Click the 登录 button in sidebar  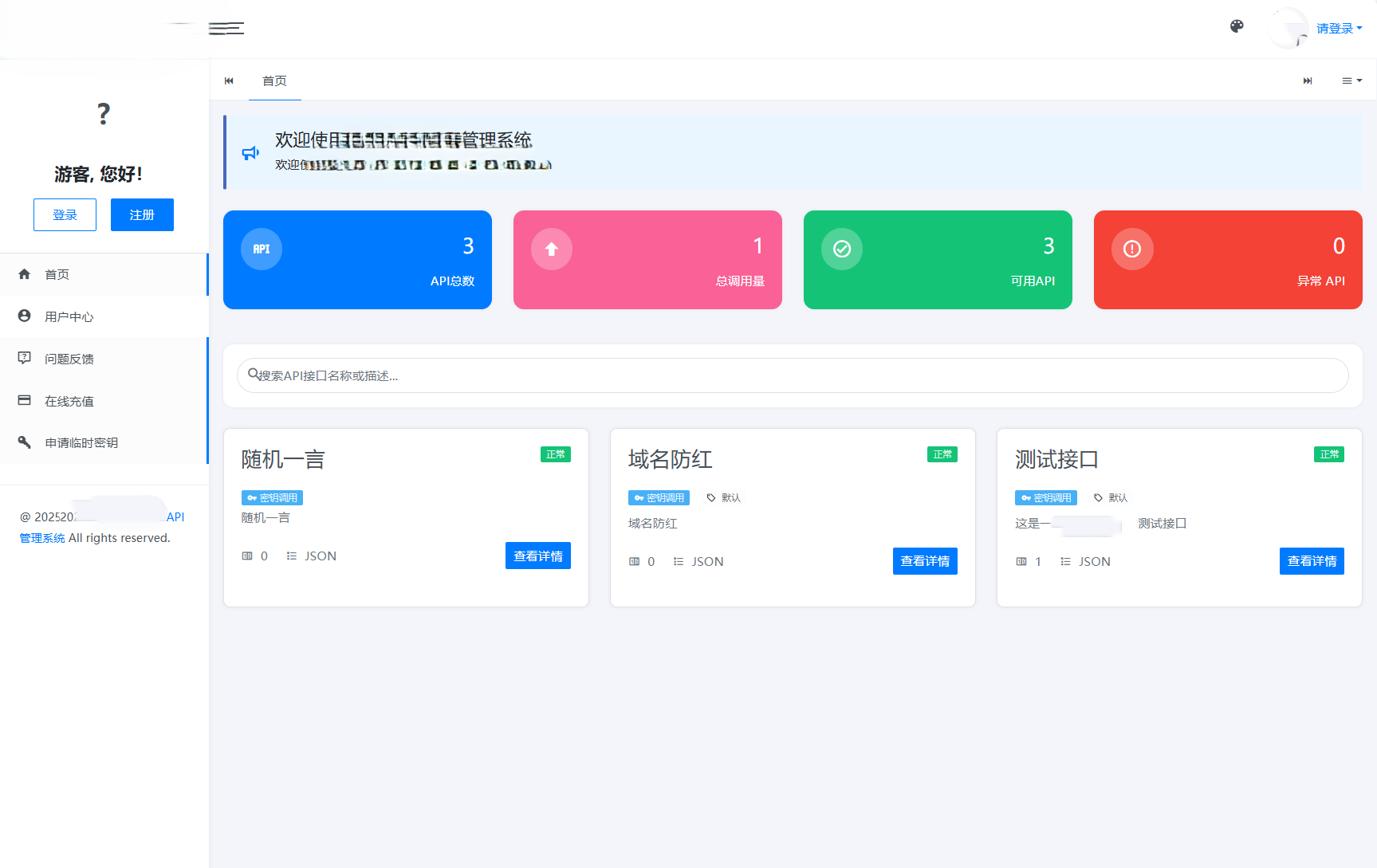pos(65,214)
